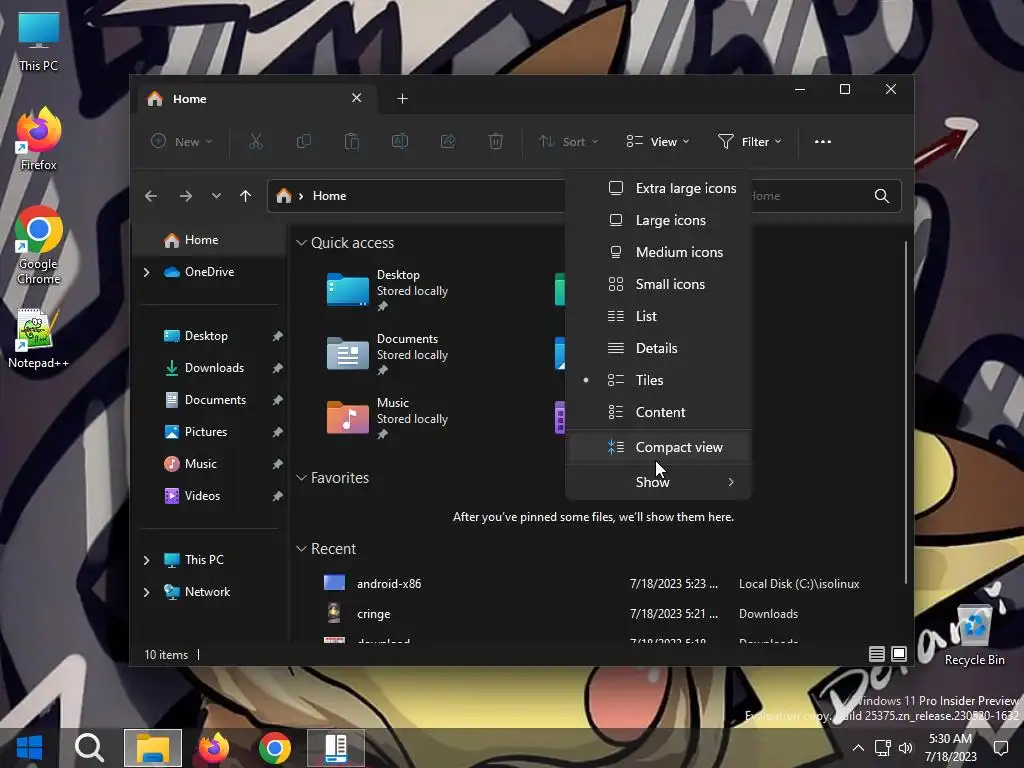Toggle Compact view

click(x=658, y=447)
